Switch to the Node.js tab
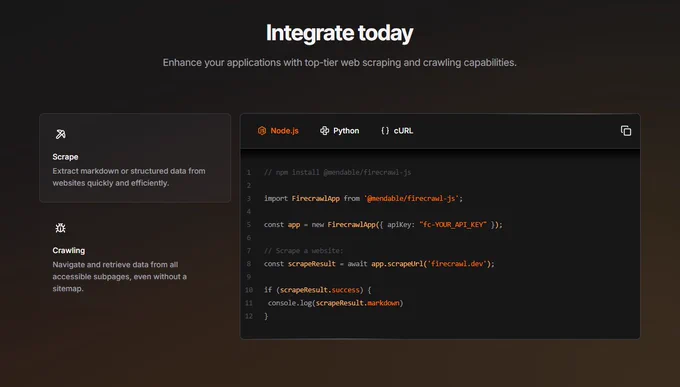This screenshot has height=387, width=680. point(278,131)
